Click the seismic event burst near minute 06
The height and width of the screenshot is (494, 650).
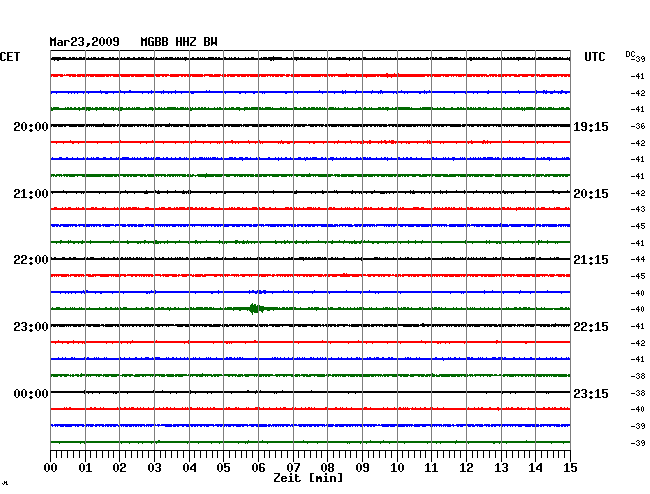pyautogui.click(x=257, y=309)
